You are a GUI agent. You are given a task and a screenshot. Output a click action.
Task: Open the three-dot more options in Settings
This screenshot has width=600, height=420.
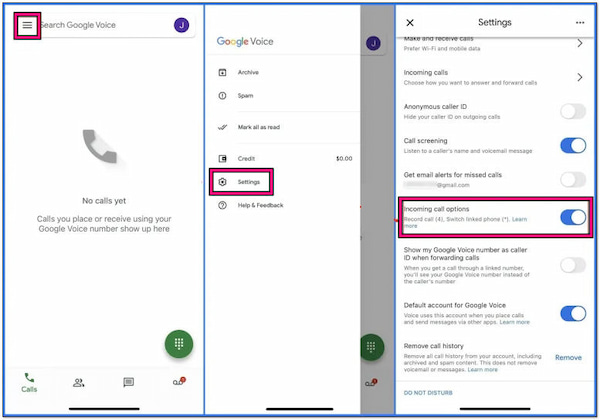(x=580, y=23)
